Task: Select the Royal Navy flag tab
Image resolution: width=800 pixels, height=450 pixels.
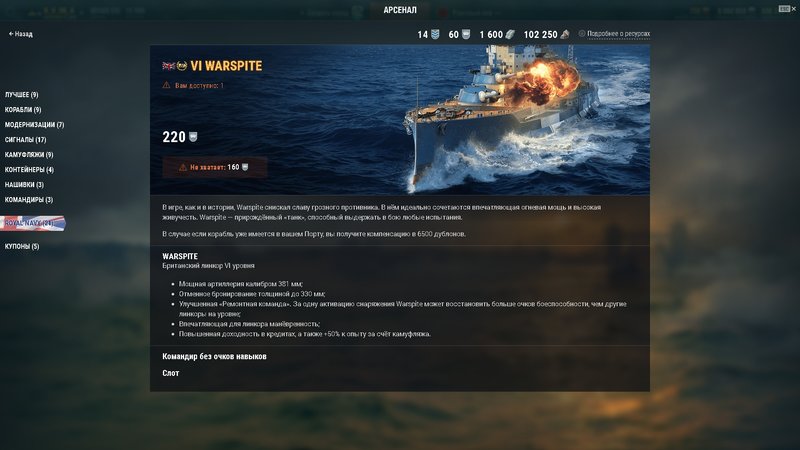Action: [x=33, y=223]
